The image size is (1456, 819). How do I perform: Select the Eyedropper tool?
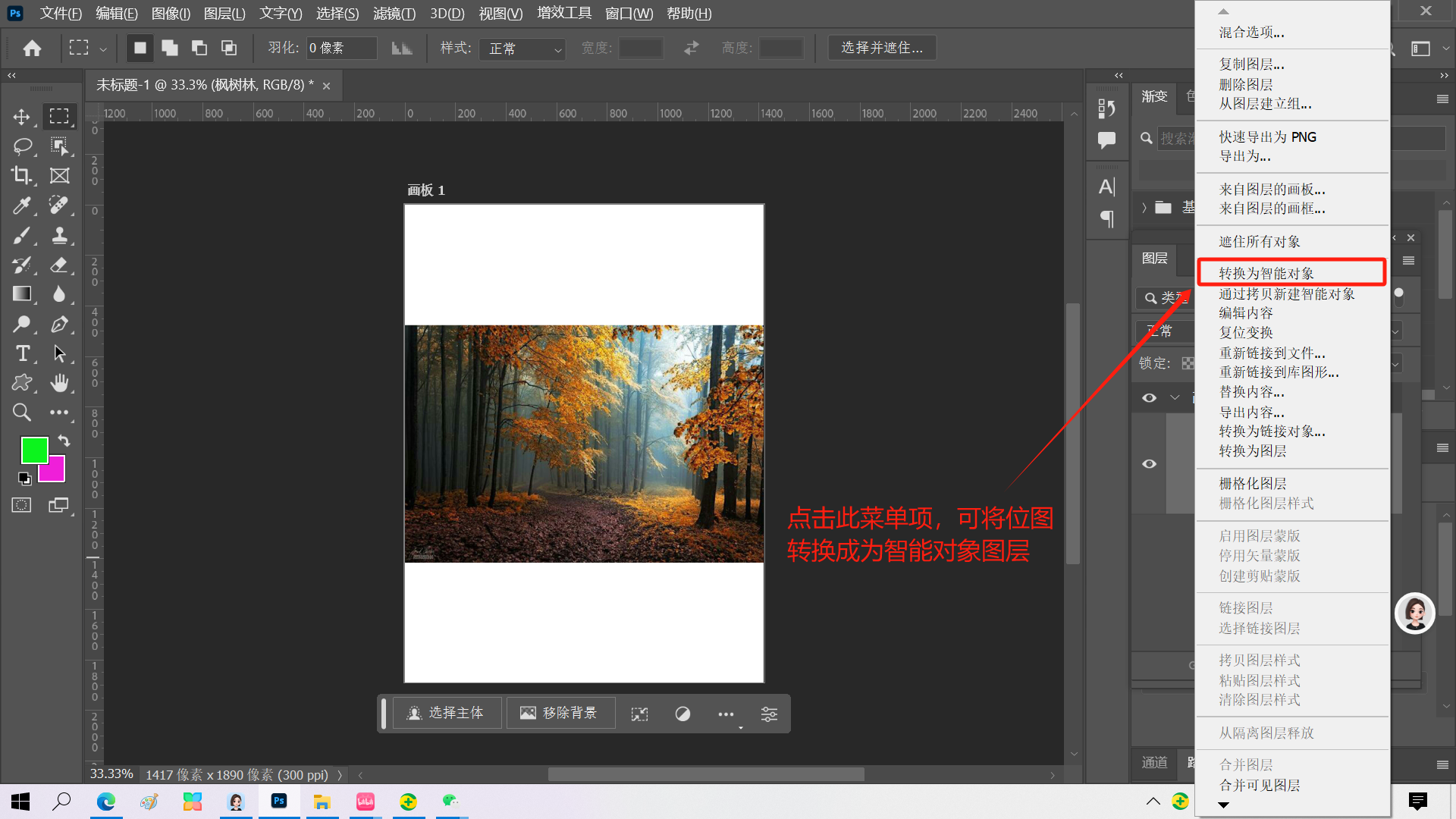[21, 205]
